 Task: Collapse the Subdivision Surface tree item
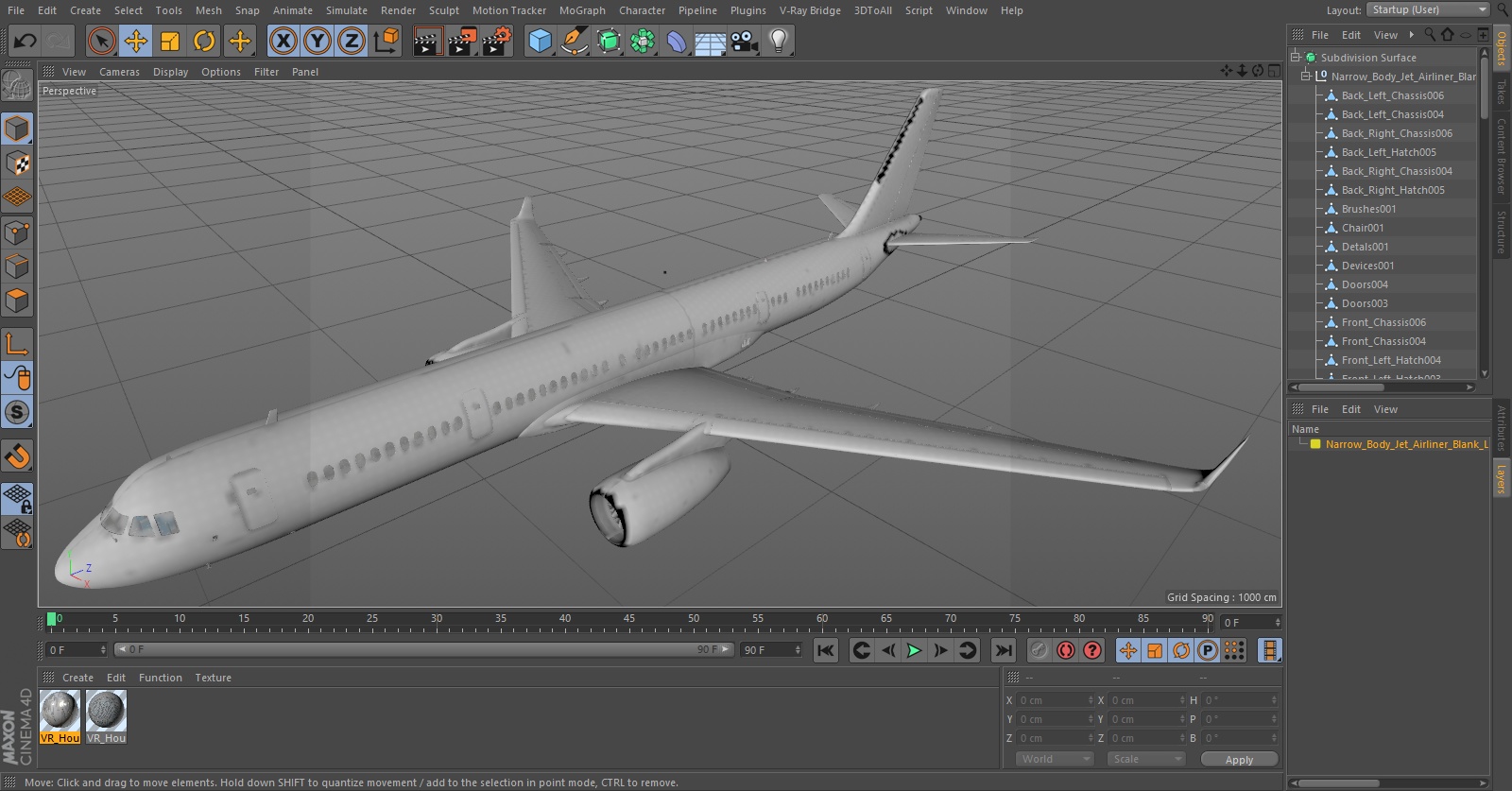[x=1296, y=58]
